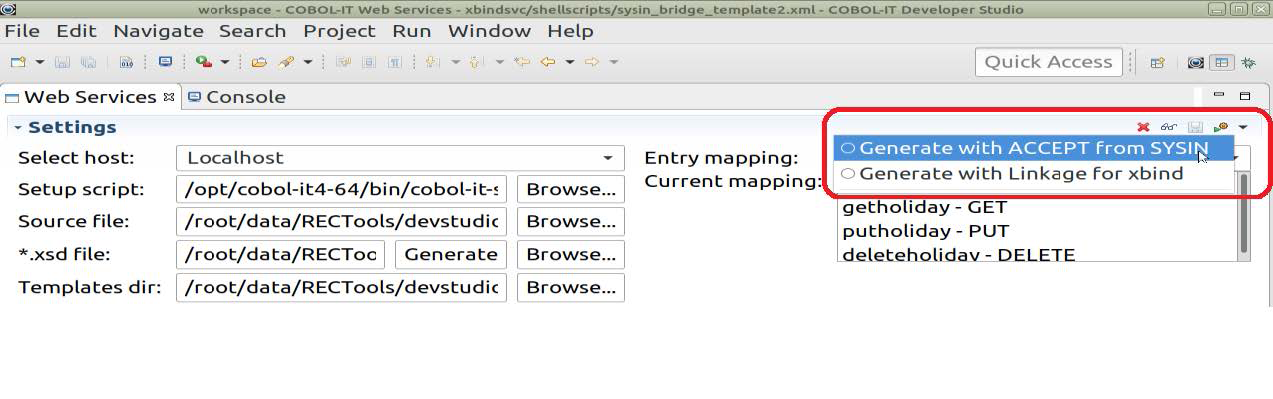The height and width of the screenshot is (399, 1273).
Task: Open the Select host Localhost dropdown
Action: pyautogui.click(x=400, y=158)
